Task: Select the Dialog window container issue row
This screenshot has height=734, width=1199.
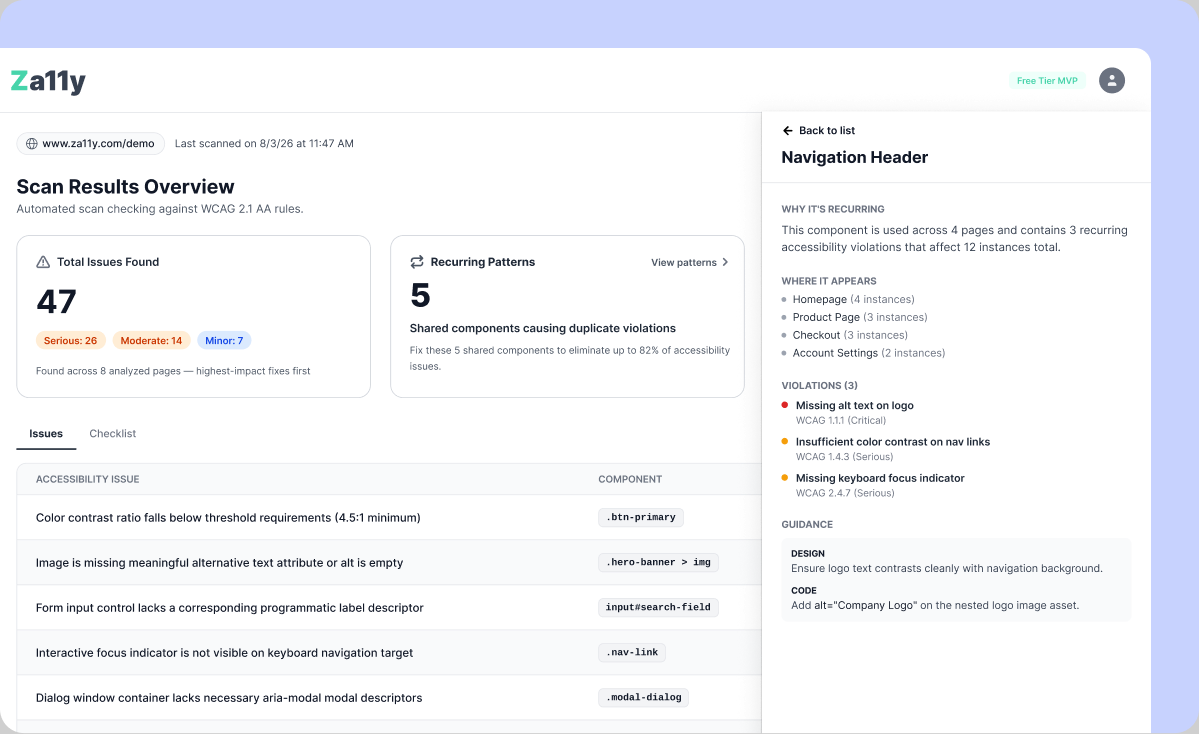Action: tap(389, 698)
